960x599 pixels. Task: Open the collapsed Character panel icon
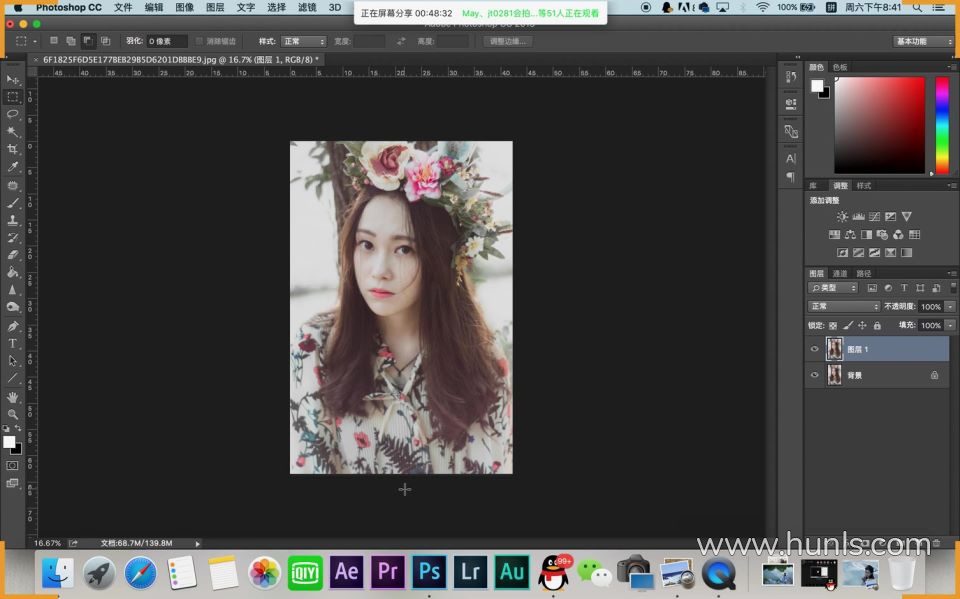point(791,159)
